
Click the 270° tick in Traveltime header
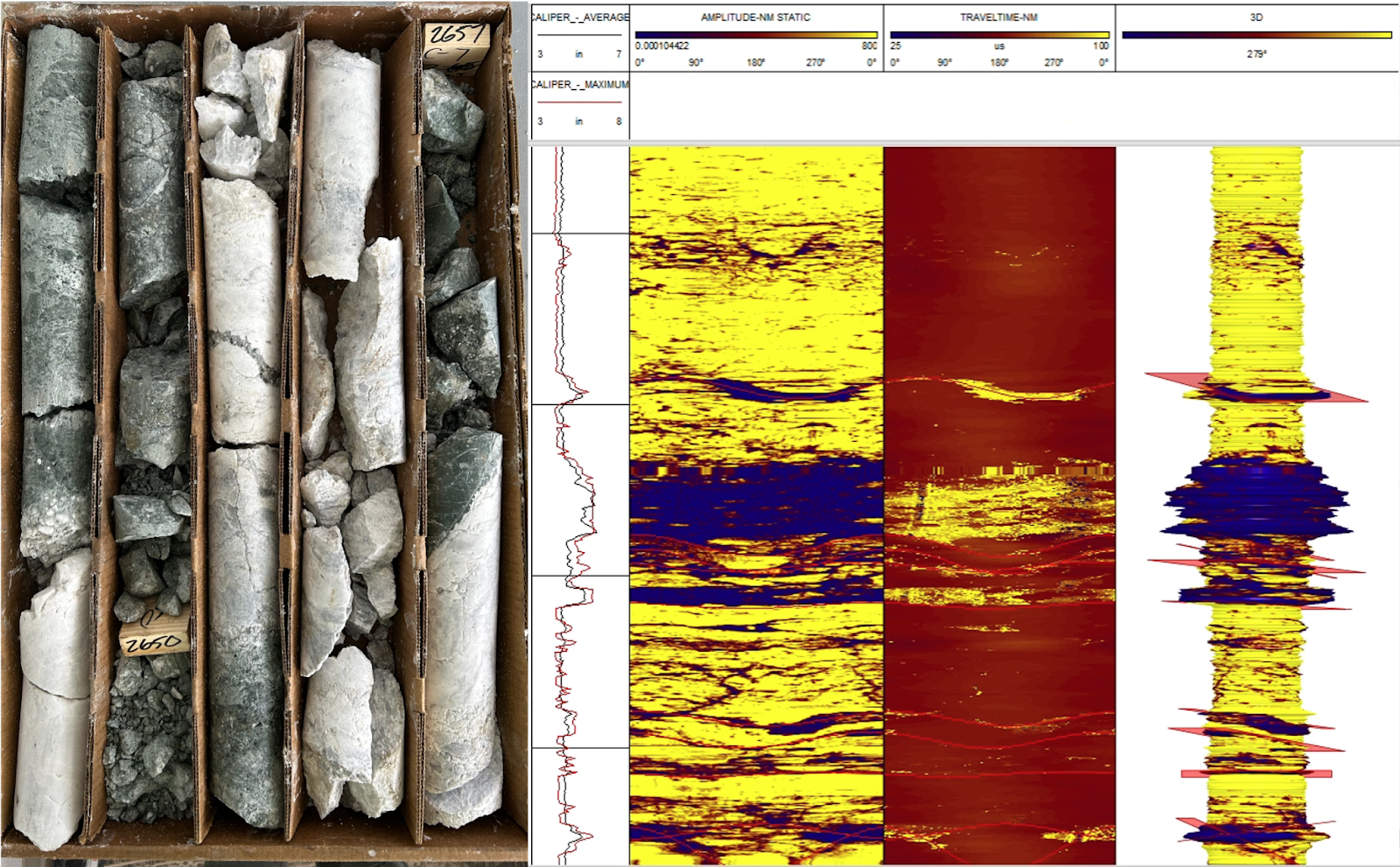click(x=1053, y=63)
